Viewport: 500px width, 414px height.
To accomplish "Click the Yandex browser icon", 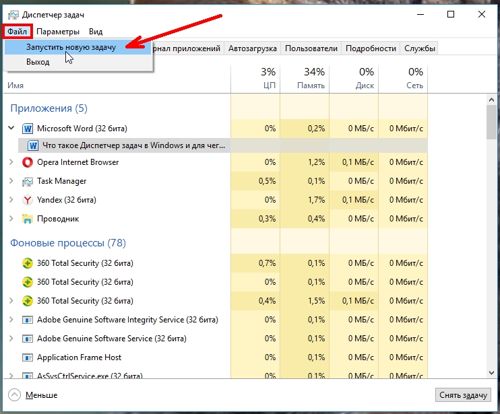I will (27, 200).
